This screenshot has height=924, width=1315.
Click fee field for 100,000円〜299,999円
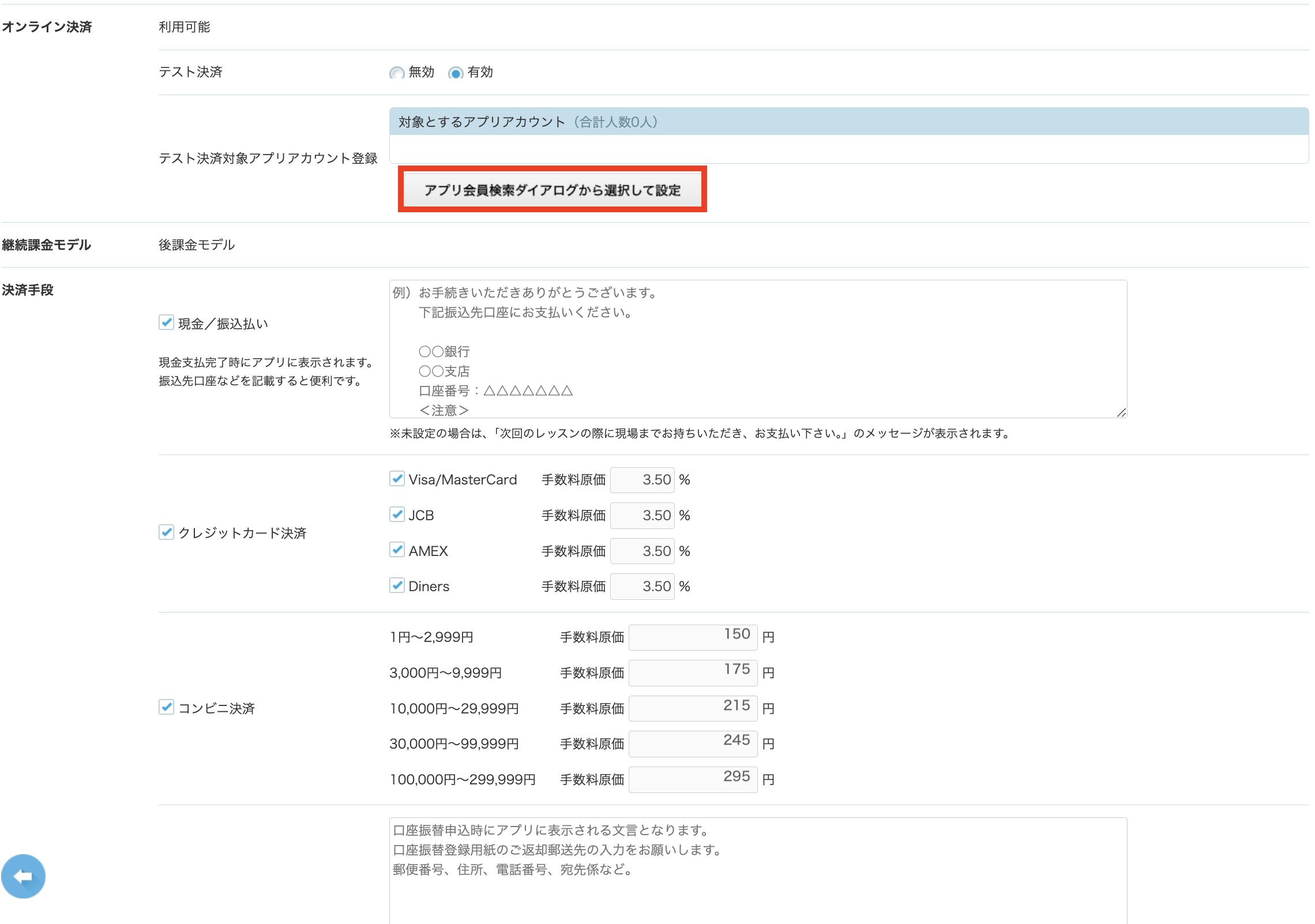coord(693,780)
